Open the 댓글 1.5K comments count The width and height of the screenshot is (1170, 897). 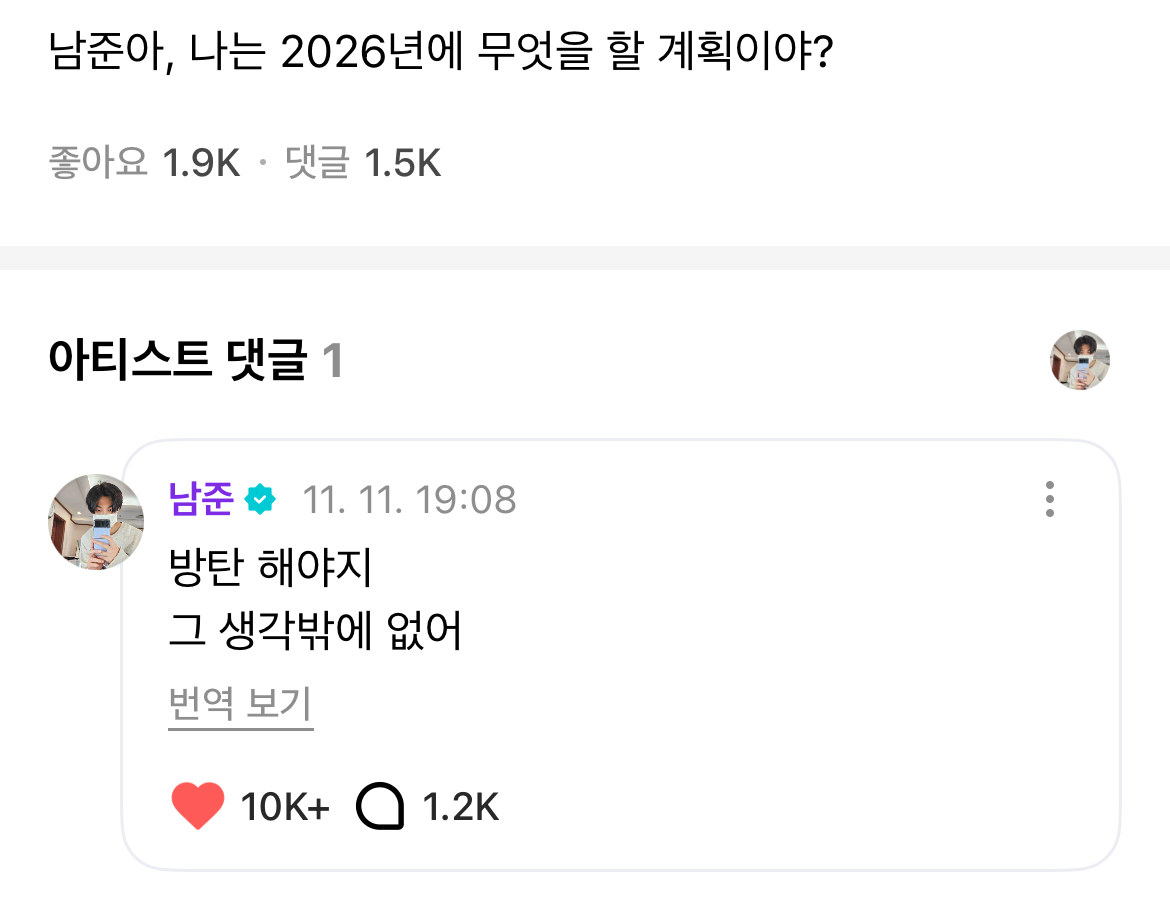click(x=363, y=163)
